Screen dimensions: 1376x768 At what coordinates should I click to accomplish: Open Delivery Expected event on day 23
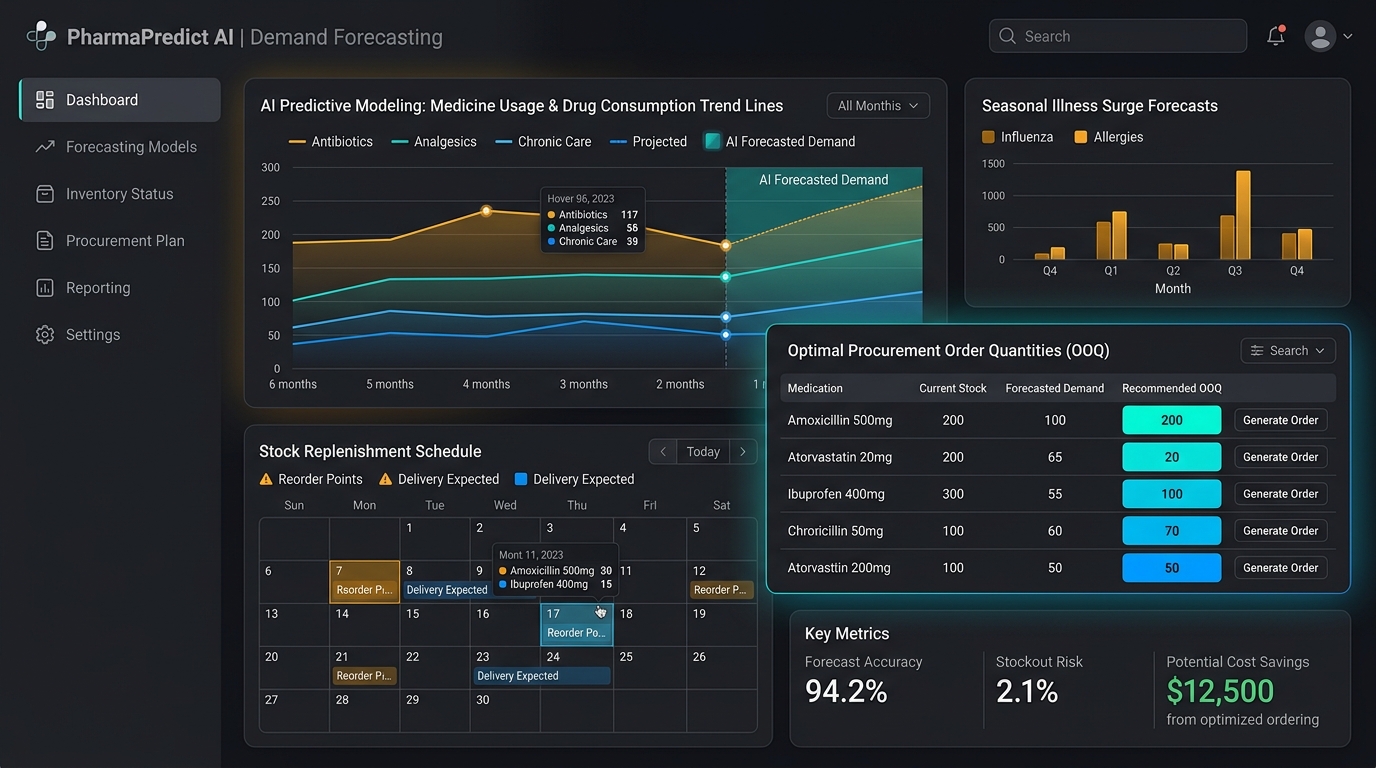click(x=541, y=676)
